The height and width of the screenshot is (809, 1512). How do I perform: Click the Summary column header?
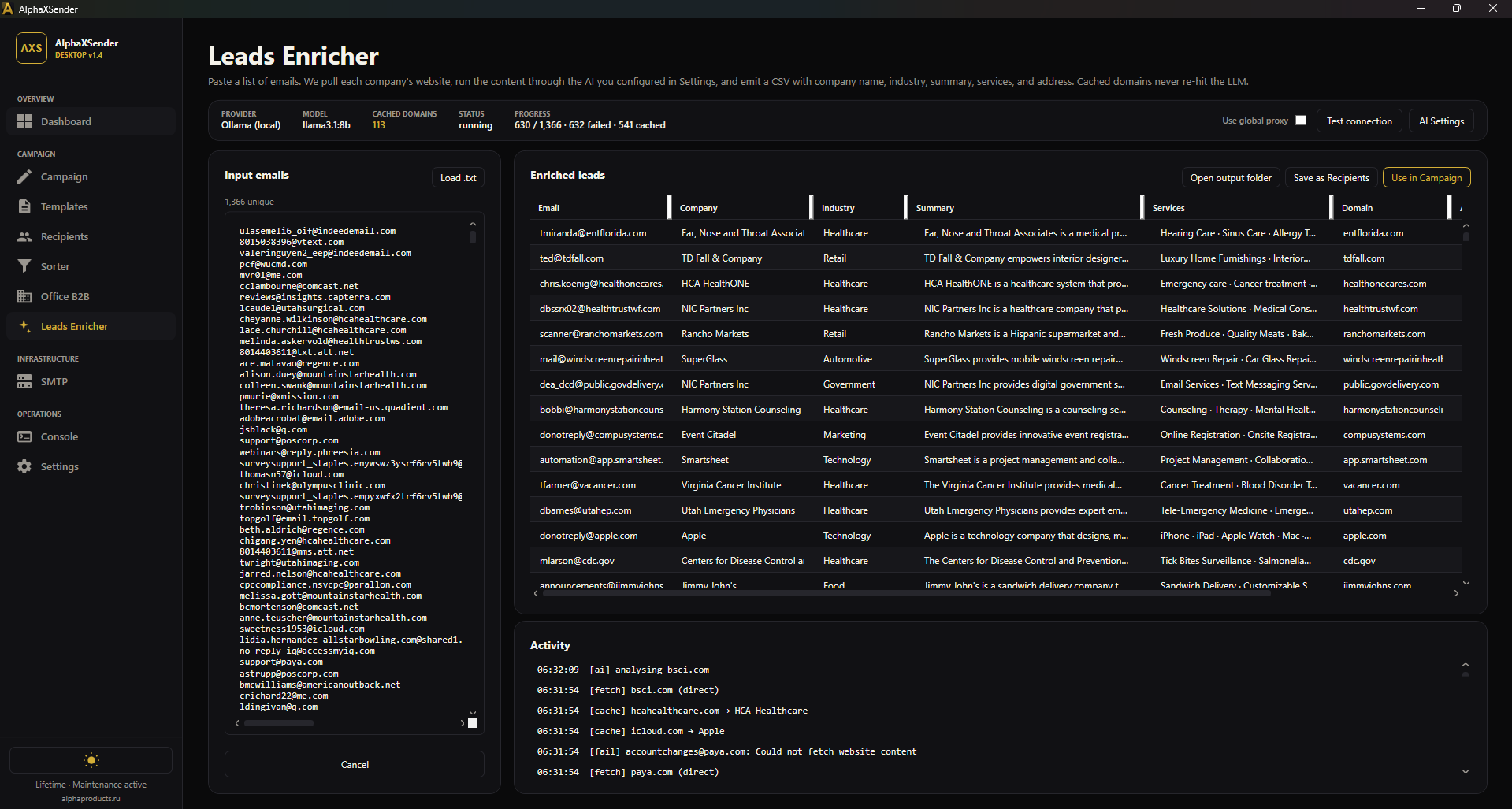(x=1024, y=208)
